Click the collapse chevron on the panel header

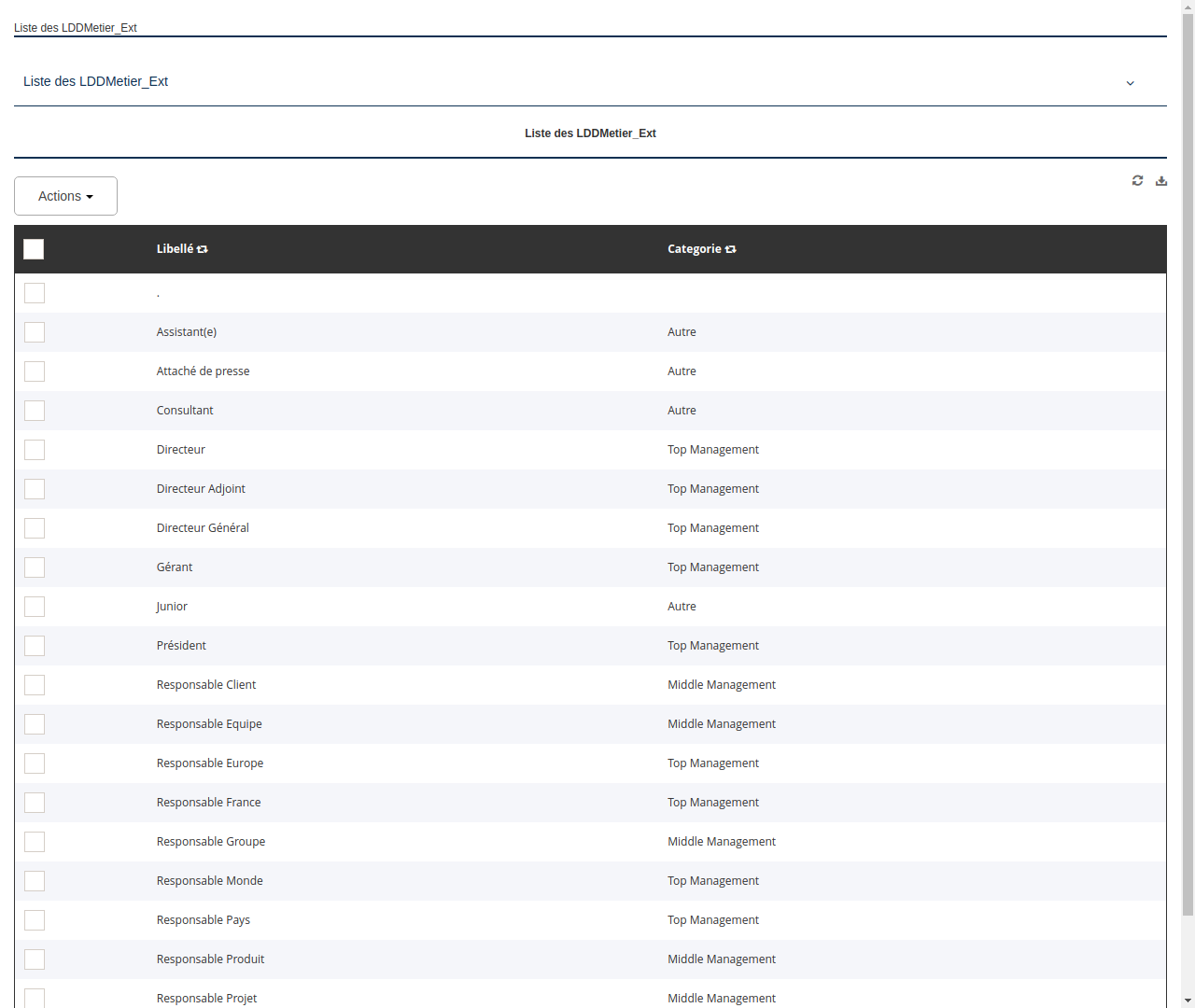click(1130, 83)
